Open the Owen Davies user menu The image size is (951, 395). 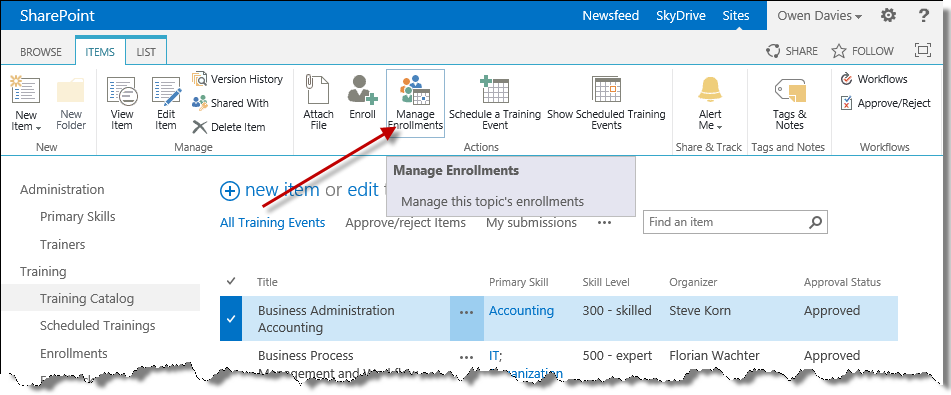819,16
